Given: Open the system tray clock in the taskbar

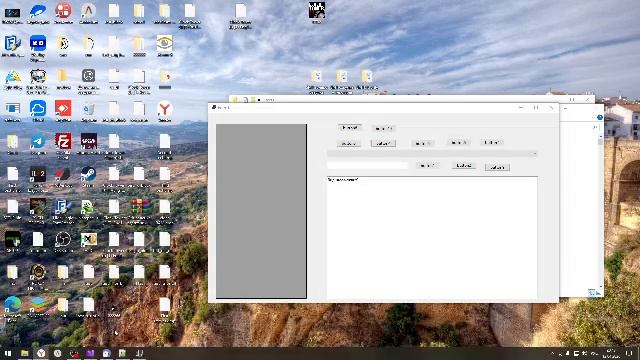Looking at the screenshot, I should (x=611, y=353).
